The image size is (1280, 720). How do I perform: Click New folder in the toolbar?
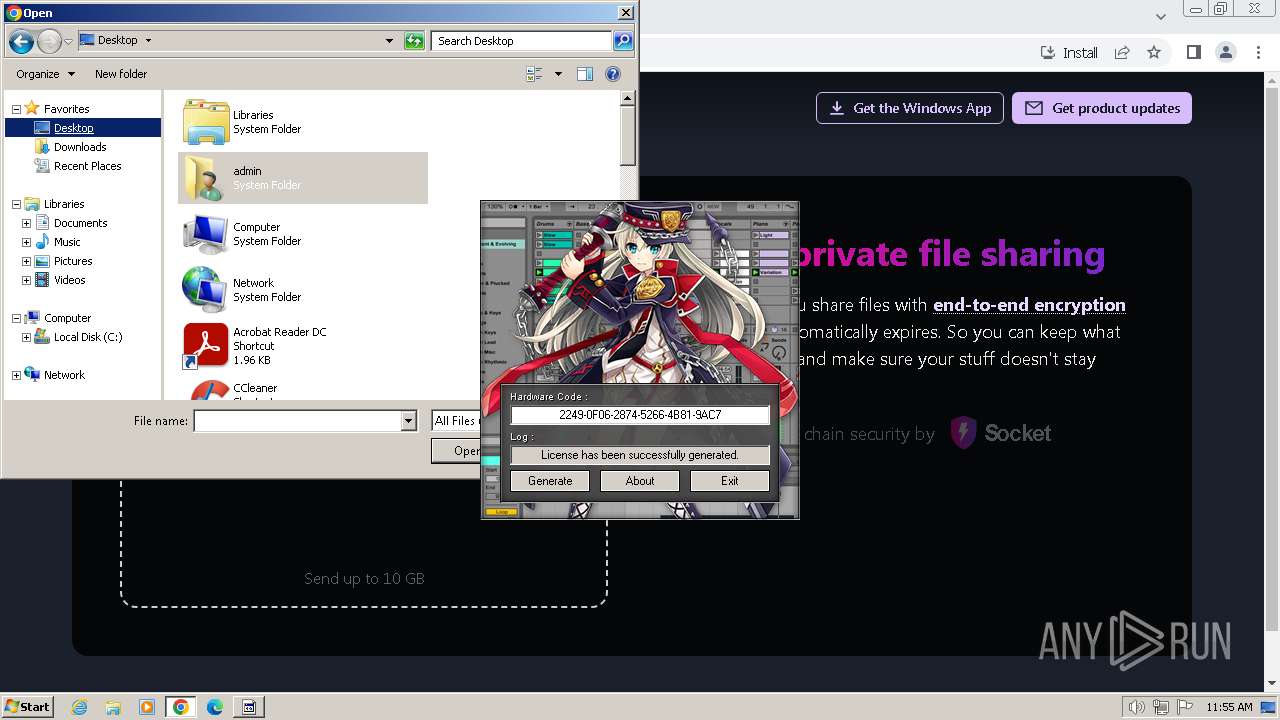(121, 74)
